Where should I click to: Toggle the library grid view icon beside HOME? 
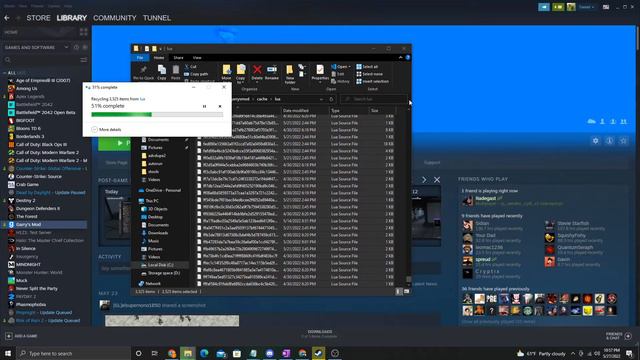pyautogui.click(x=84, y=32)
